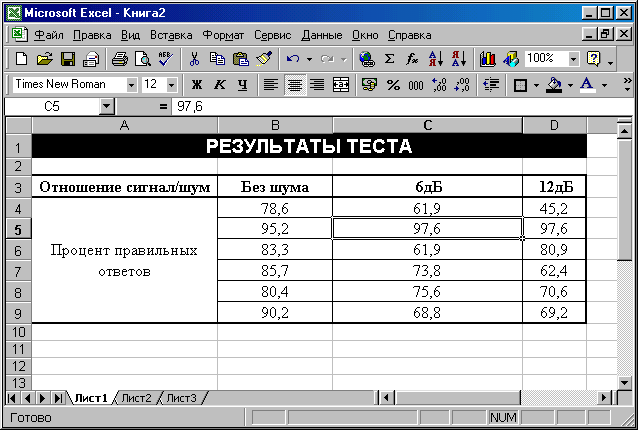Insert hyperlink with globe icon
Viewport: 638px width, 430px height.
[x=367, y=59]
